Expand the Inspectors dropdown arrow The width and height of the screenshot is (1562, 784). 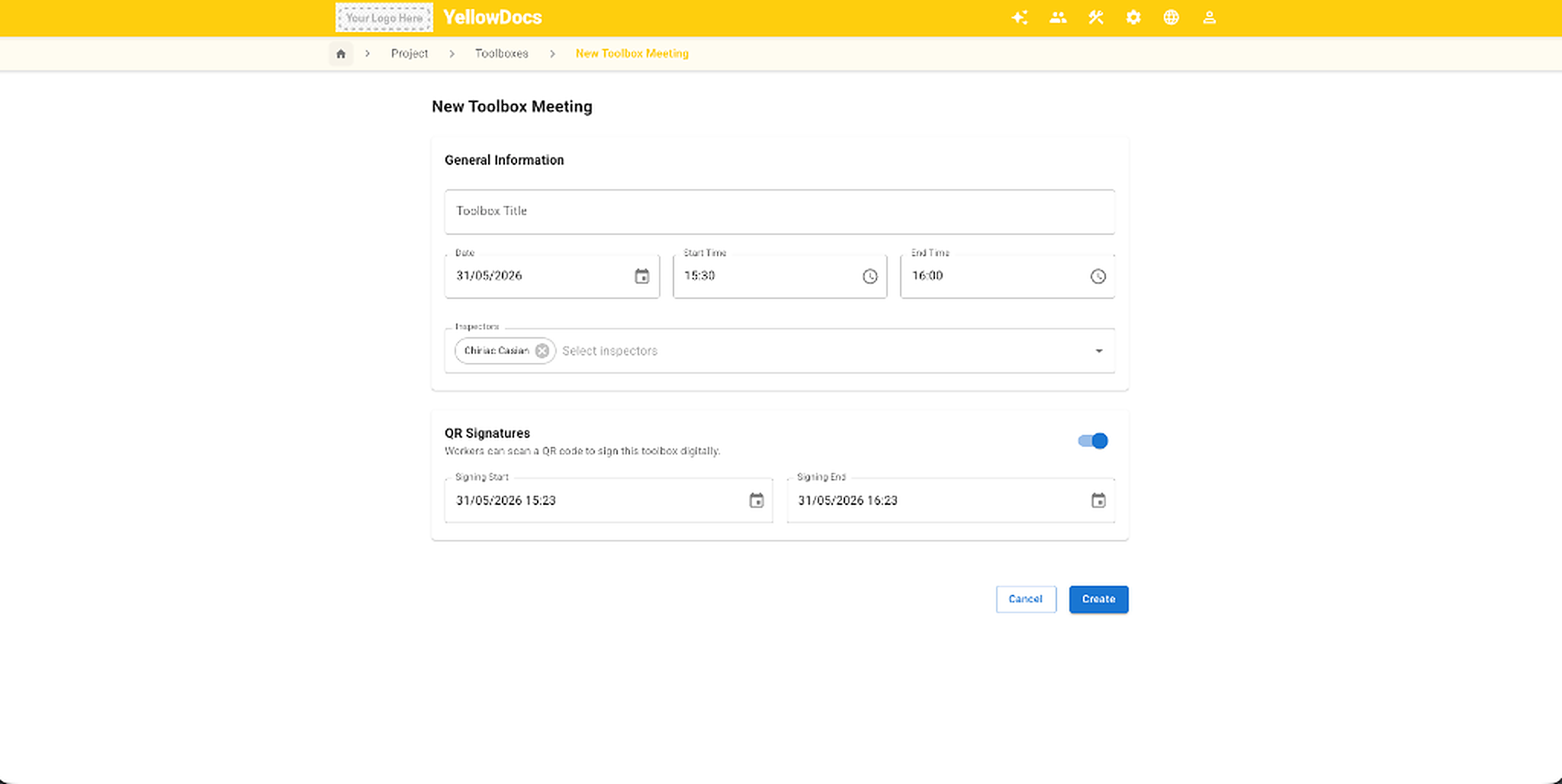tap(1099, 351)
